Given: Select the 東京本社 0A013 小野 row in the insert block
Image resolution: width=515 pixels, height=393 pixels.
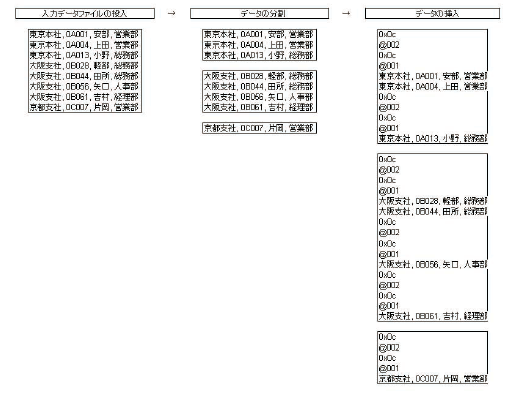Looking at the screenshot, I should [x=433, y=138].
